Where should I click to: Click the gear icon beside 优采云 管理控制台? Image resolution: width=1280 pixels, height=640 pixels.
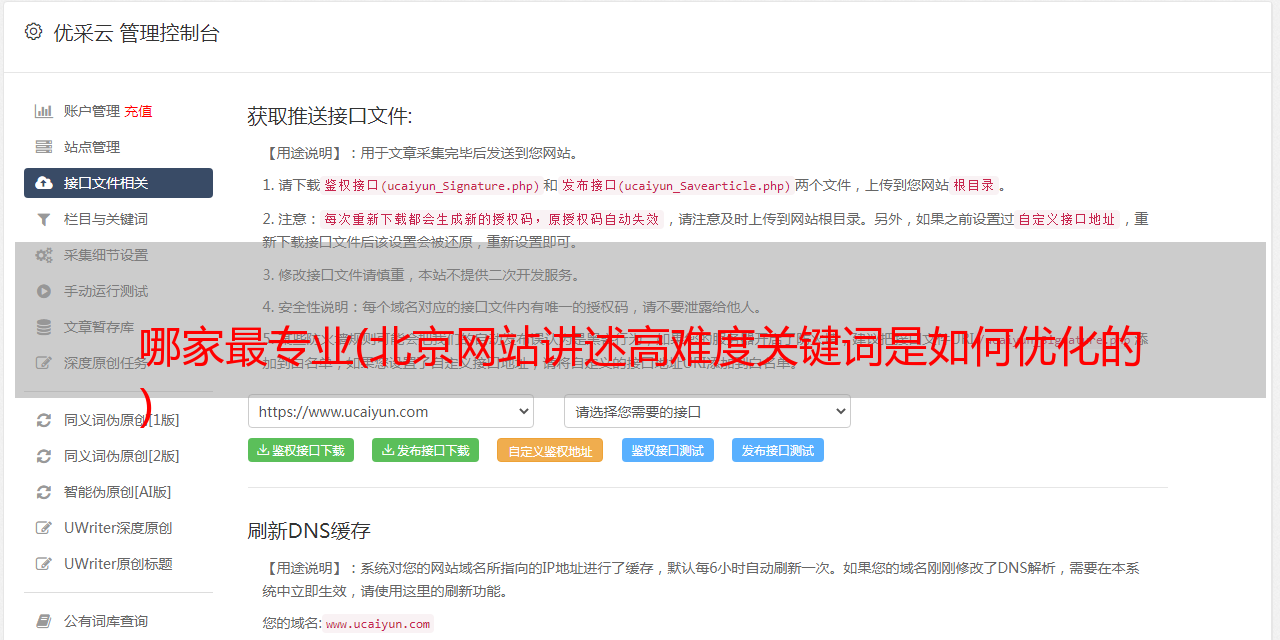pos(33,32)
